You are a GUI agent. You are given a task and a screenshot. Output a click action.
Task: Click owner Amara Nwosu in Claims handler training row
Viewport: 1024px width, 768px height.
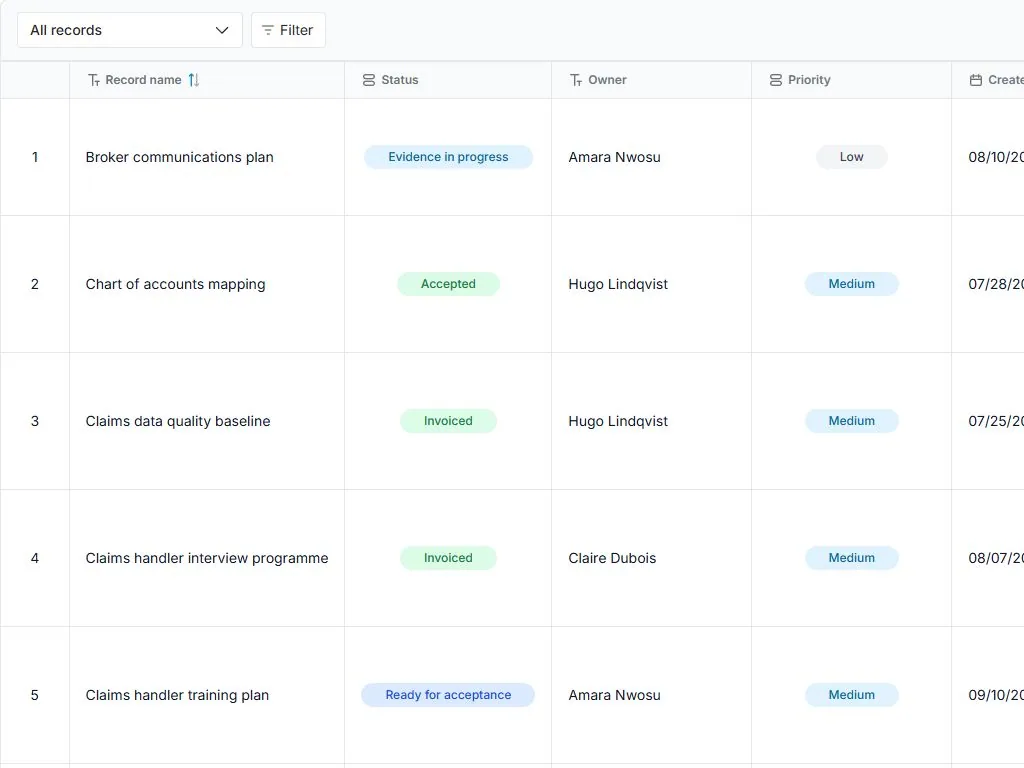[x=615, y=696]
